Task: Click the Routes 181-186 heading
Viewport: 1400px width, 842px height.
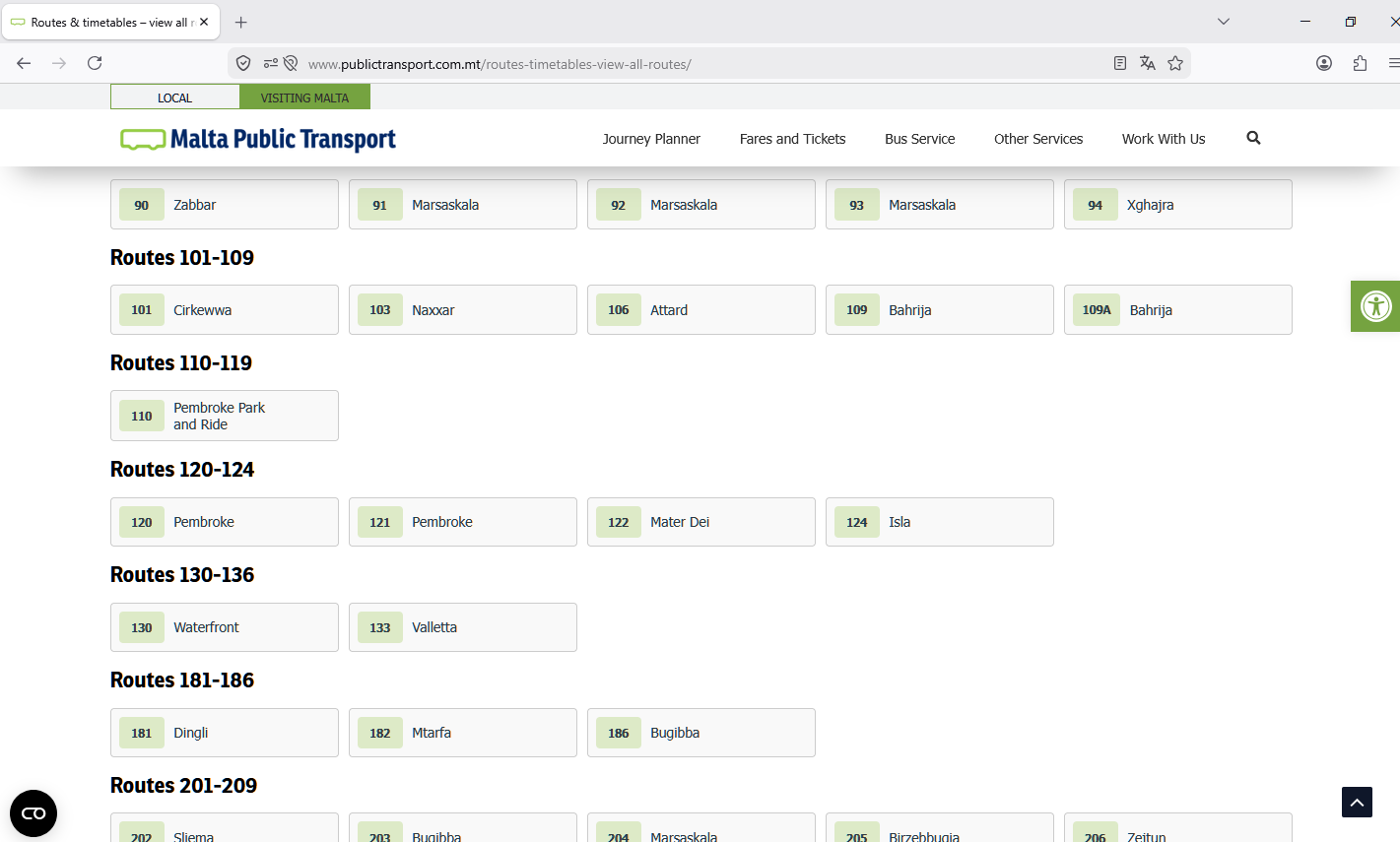Action: (182, 680)
